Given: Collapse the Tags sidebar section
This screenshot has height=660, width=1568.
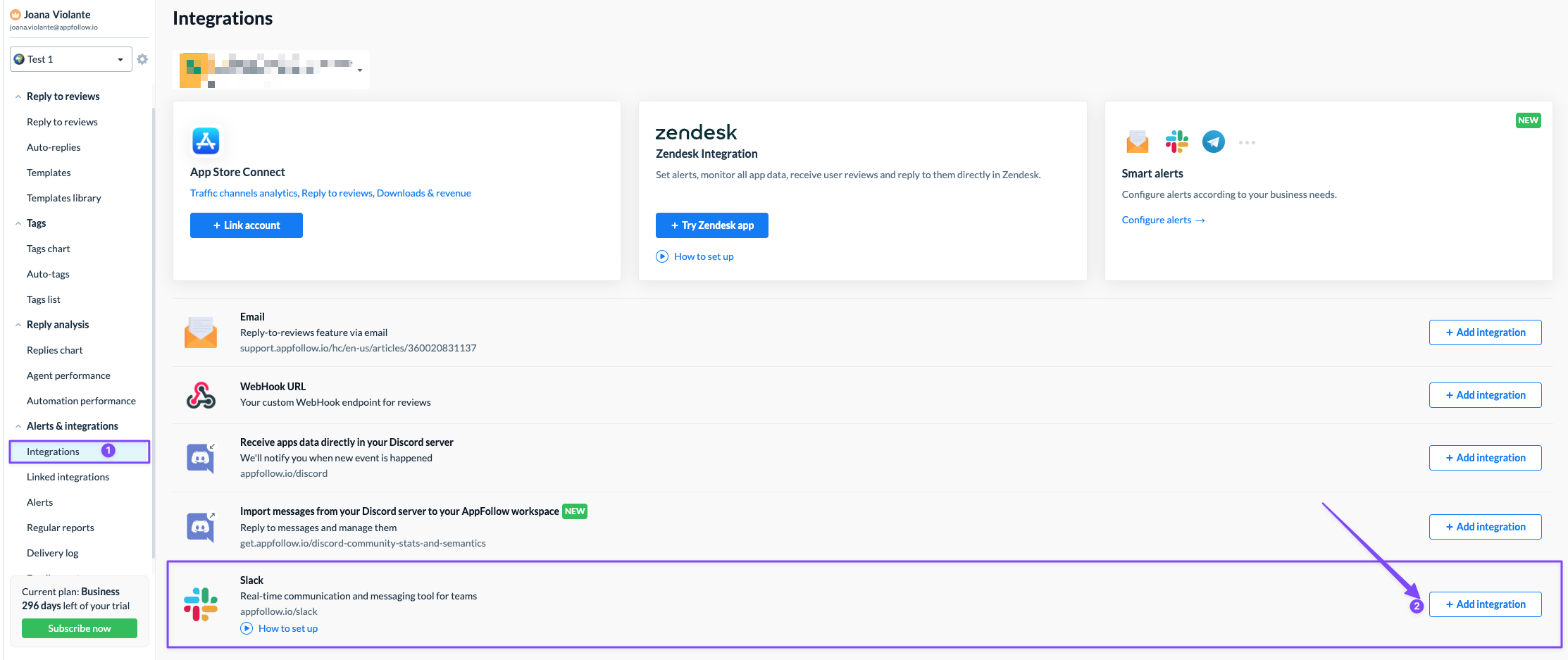Looking at the screenshot, I should pyautogui.click(x=18, y=223).
